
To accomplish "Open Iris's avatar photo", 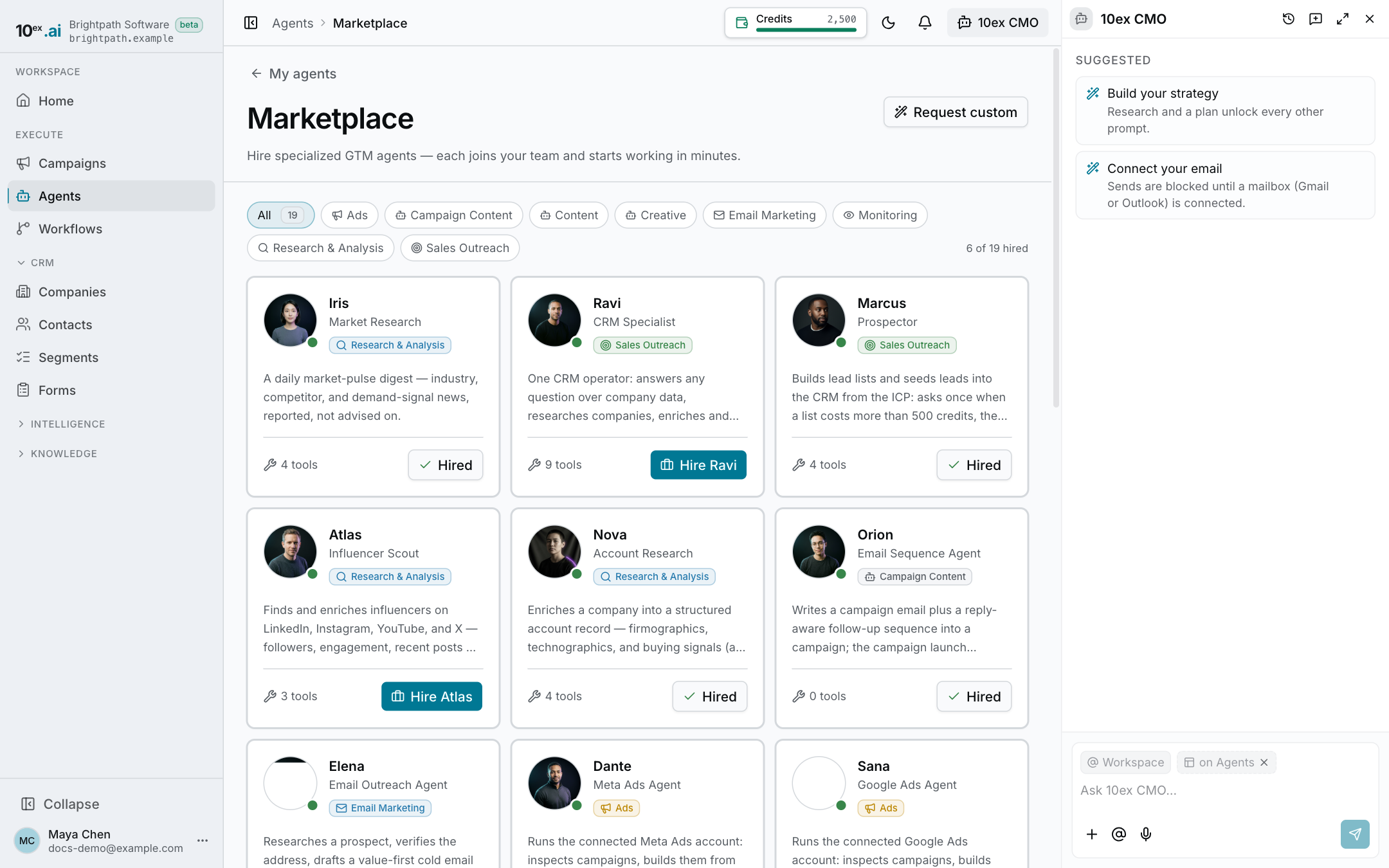I will (x=290, y=320).
